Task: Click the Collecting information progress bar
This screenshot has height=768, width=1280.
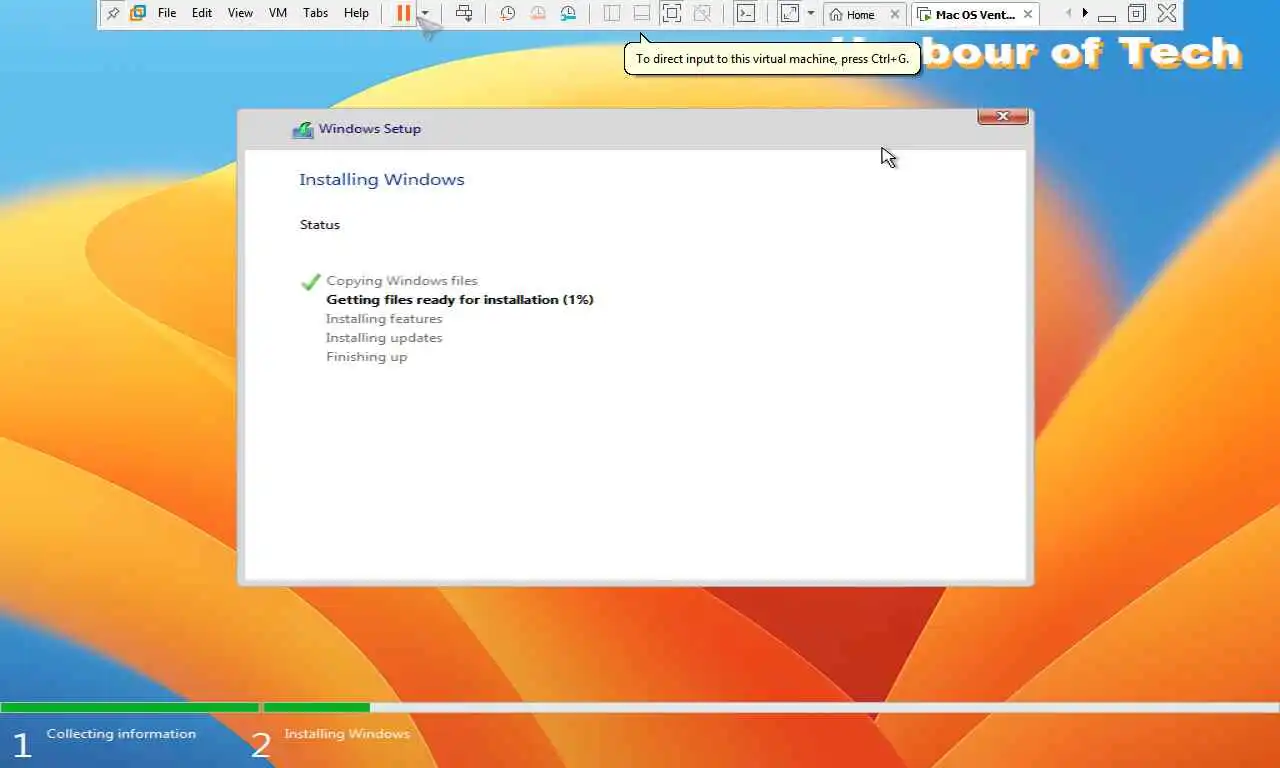Action: 130,708
